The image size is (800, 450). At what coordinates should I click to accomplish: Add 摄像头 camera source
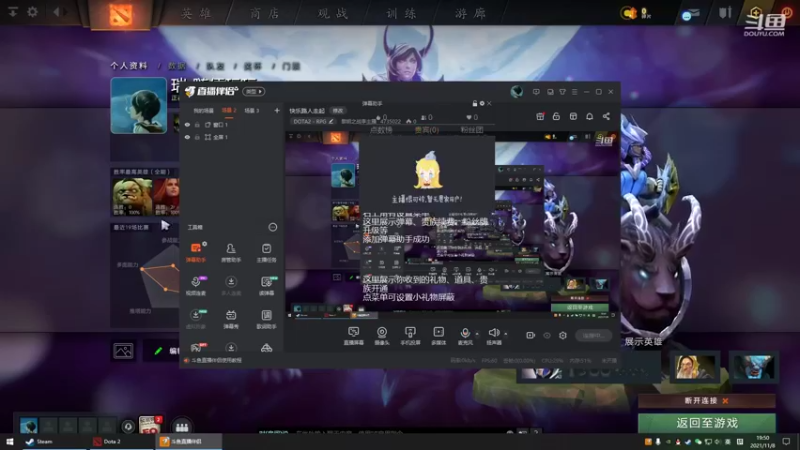pyautogui.click(x=382, y=336)
